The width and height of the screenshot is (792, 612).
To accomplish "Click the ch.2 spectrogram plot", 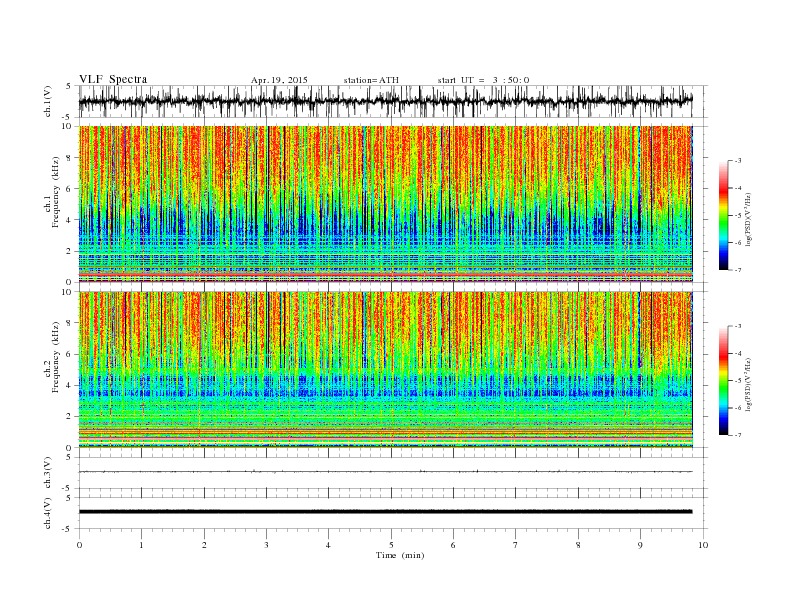I will (386, 370).
